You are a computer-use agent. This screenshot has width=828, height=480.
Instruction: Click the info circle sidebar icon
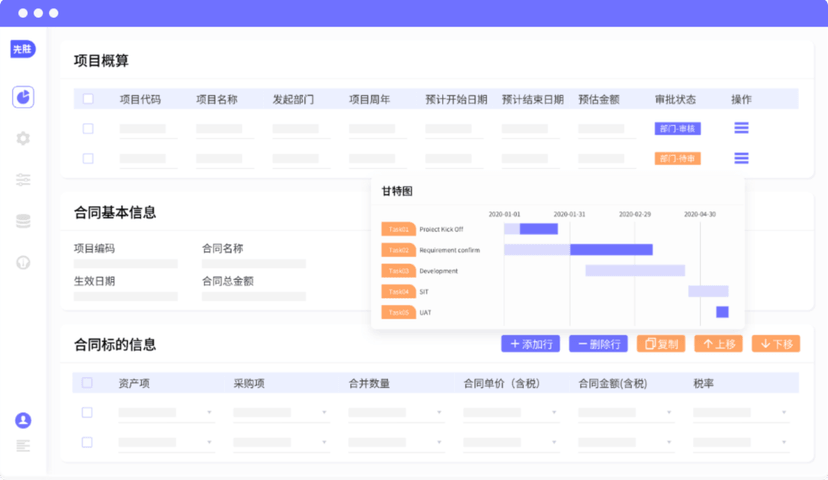23,262
